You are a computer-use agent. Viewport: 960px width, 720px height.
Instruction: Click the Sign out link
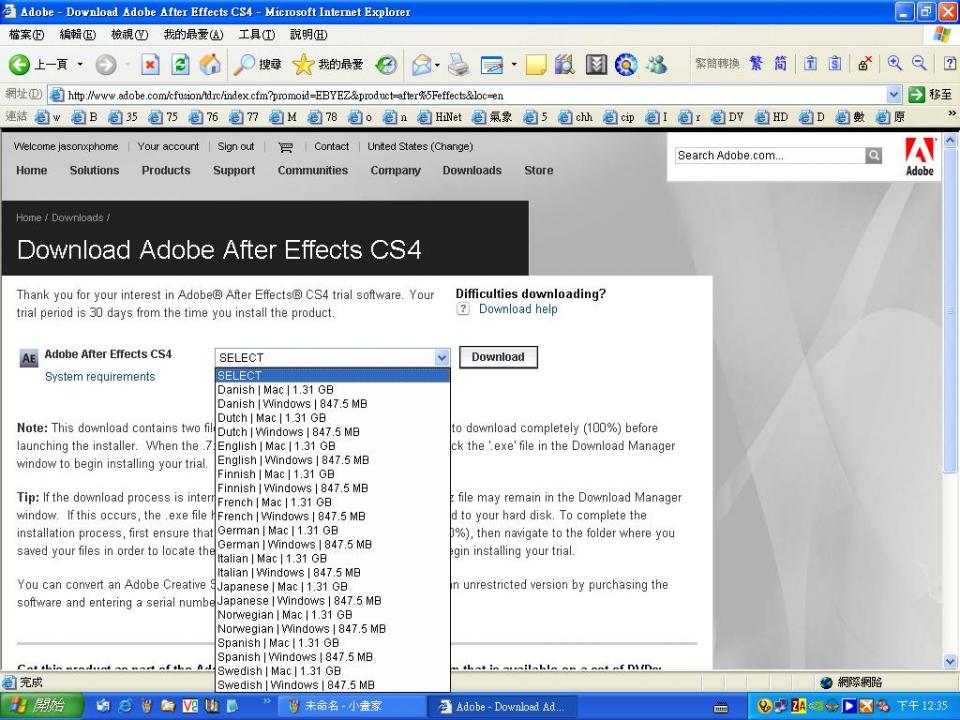(x=236, y=146)
